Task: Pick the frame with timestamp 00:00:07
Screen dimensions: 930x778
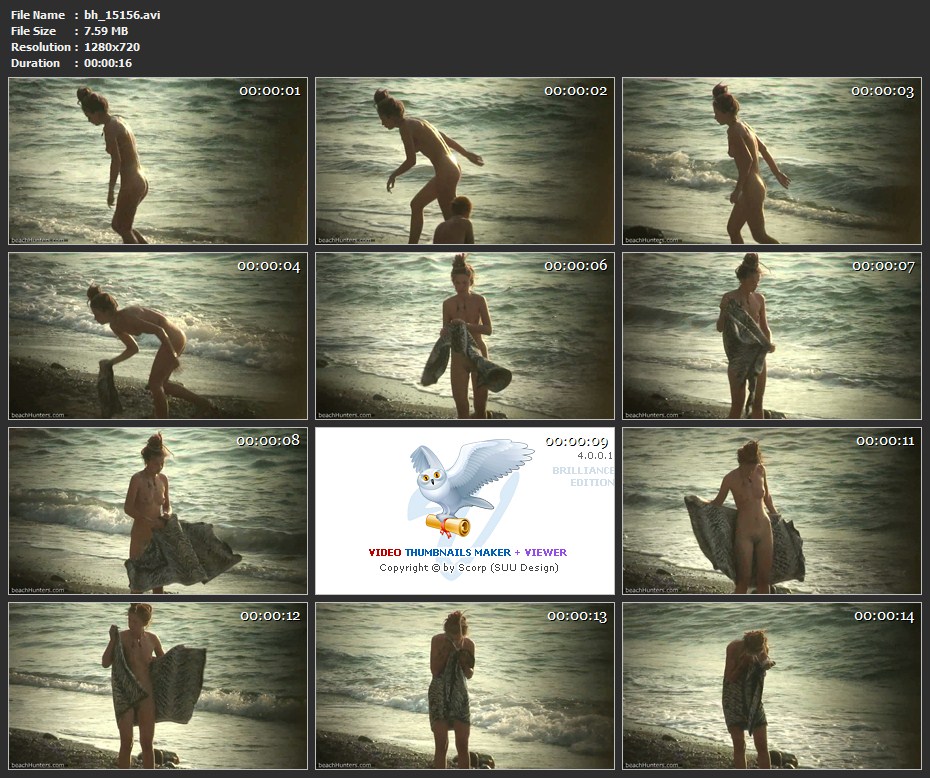Action: pos(771,336)
